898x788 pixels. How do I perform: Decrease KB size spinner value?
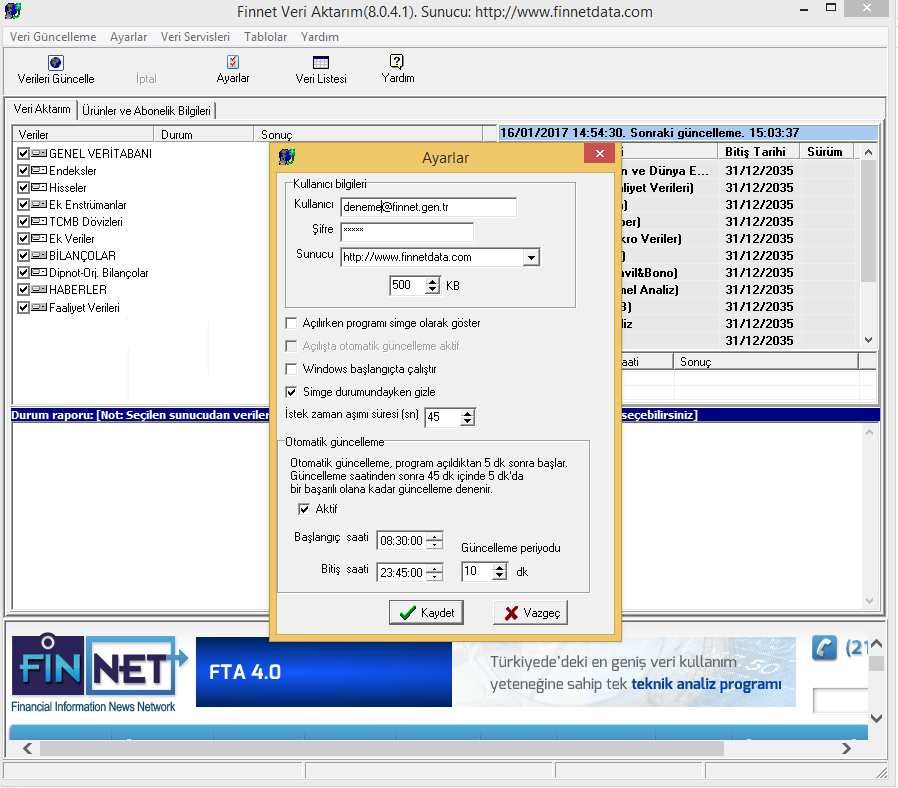click(433, 289)
